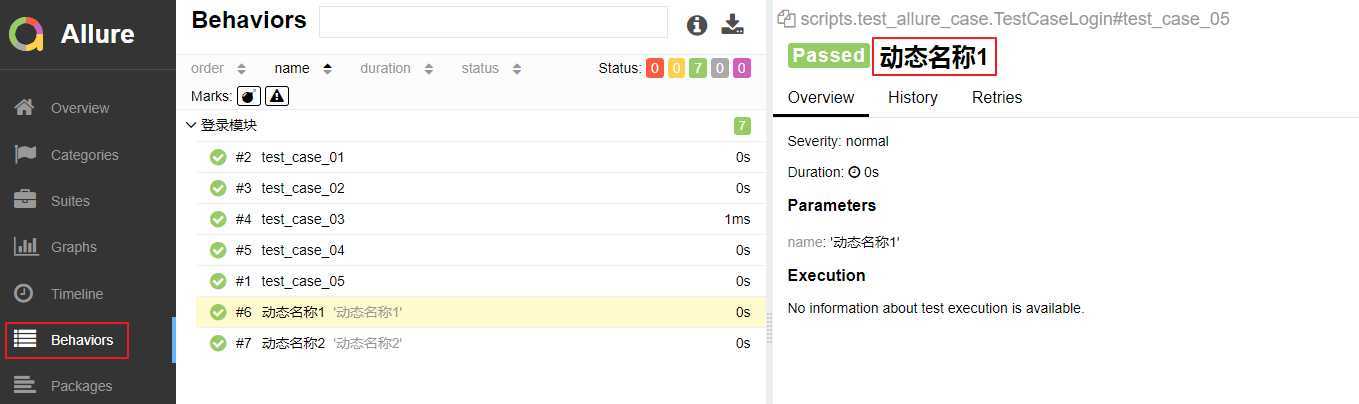Select test_case_03 in the list
The image size is (1359, 404).
click(481, 219)
